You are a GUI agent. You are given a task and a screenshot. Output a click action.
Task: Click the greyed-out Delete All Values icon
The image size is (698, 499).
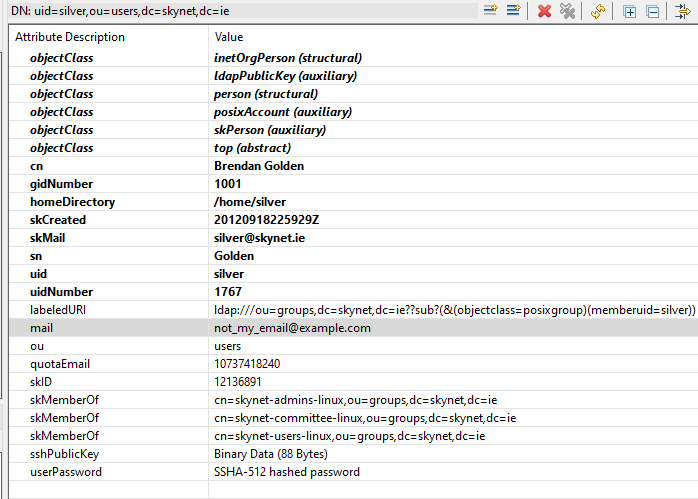pyautogui.click(x=567, y=11)
